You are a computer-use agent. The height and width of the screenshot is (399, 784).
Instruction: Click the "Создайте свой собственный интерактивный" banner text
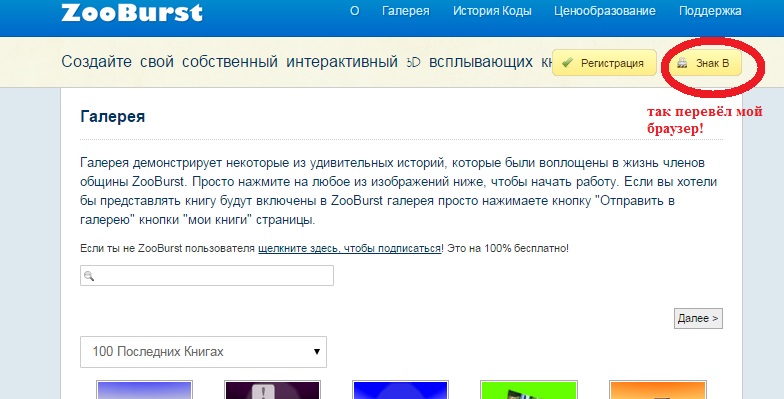point(230,62)
